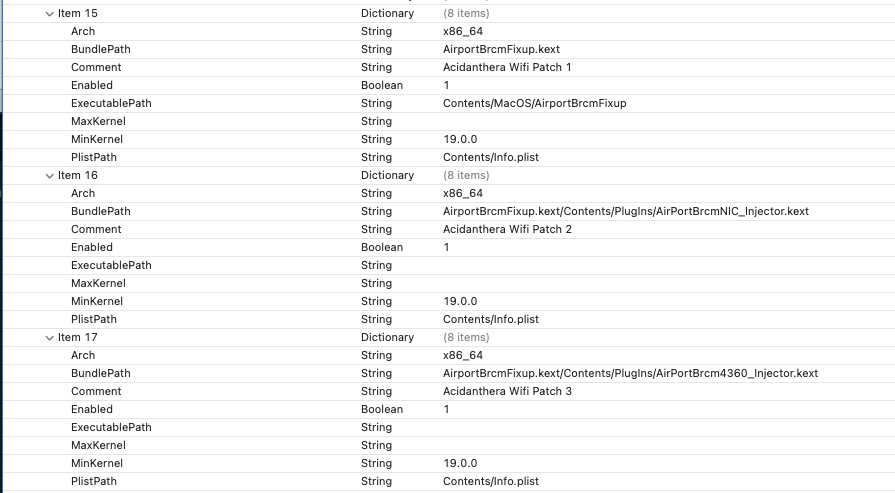Click the "Acidanthera Wifi Patch 2" comment value

click(507, 230)
